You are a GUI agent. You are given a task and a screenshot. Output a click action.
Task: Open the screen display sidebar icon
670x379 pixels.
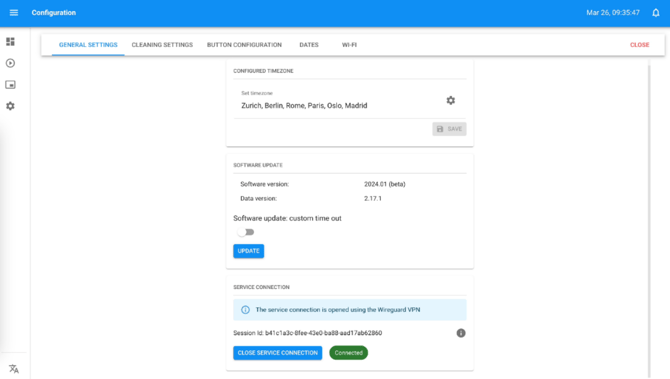(x=10, y=85)
